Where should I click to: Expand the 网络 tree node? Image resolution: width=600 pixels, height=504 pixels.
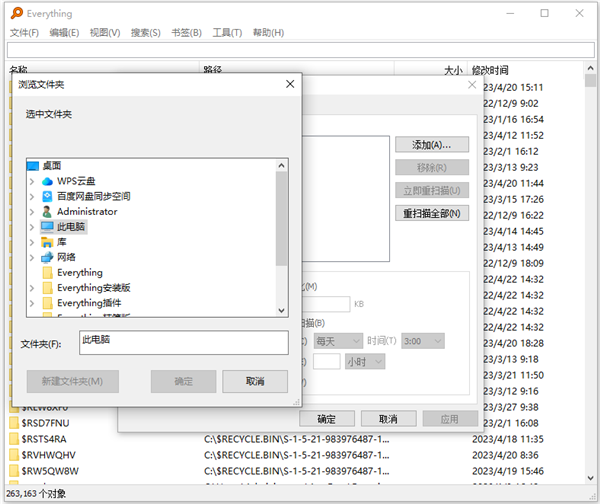(32, 258)
